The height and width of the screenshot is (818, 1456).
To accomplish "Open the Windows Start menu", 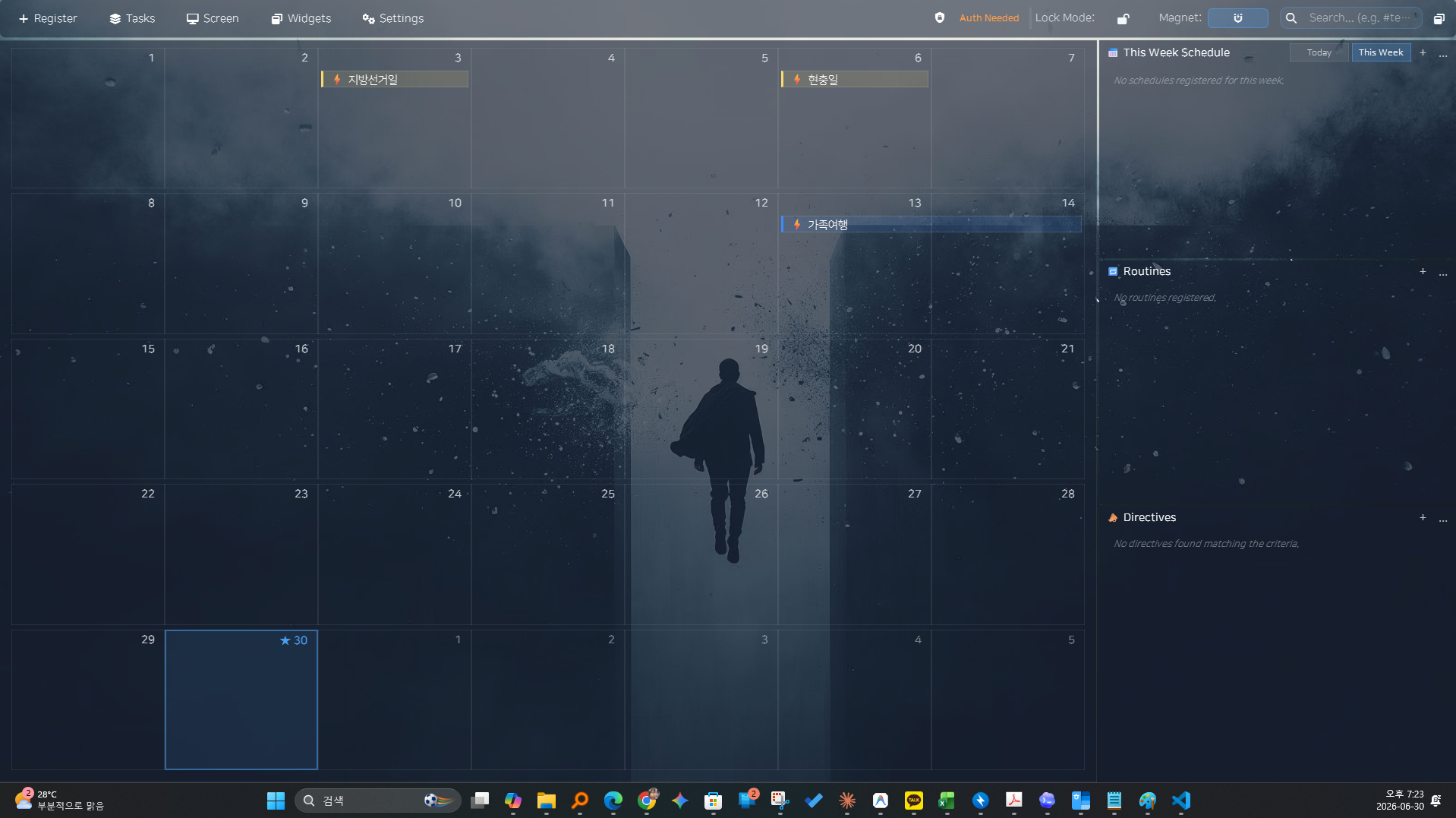I will (x=276, y=801).
